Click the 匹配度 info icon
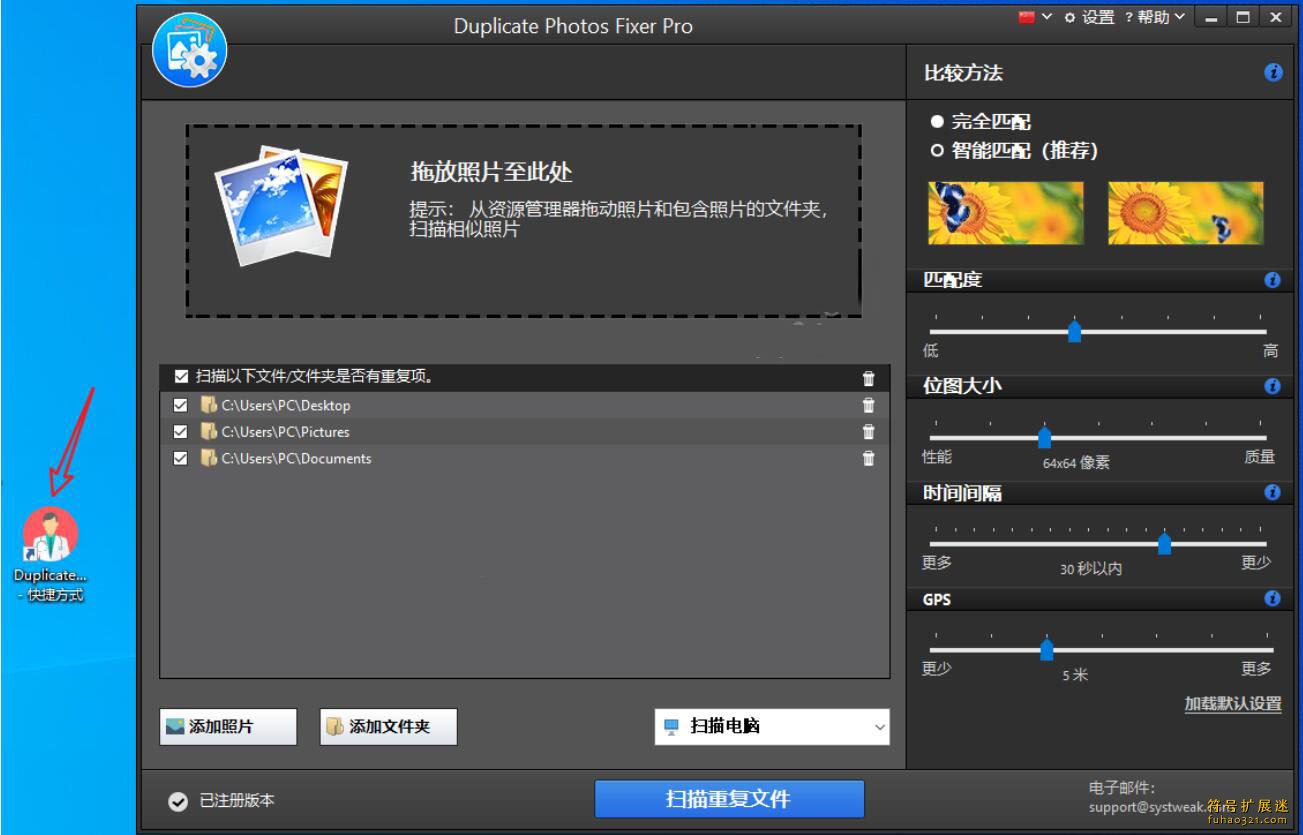The image size is (1303, 835). [x=1273, y=279]
